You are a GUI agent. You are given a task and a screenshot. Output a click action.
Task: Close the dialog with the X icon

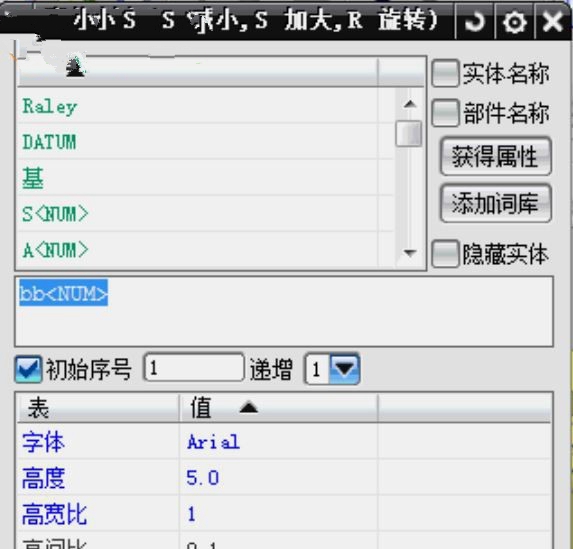point(553,21)
